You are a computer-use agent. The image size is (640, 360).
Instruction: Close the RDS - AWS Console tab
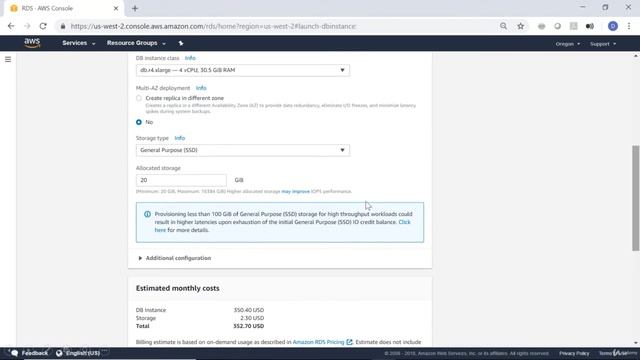[x=116, y=8]
